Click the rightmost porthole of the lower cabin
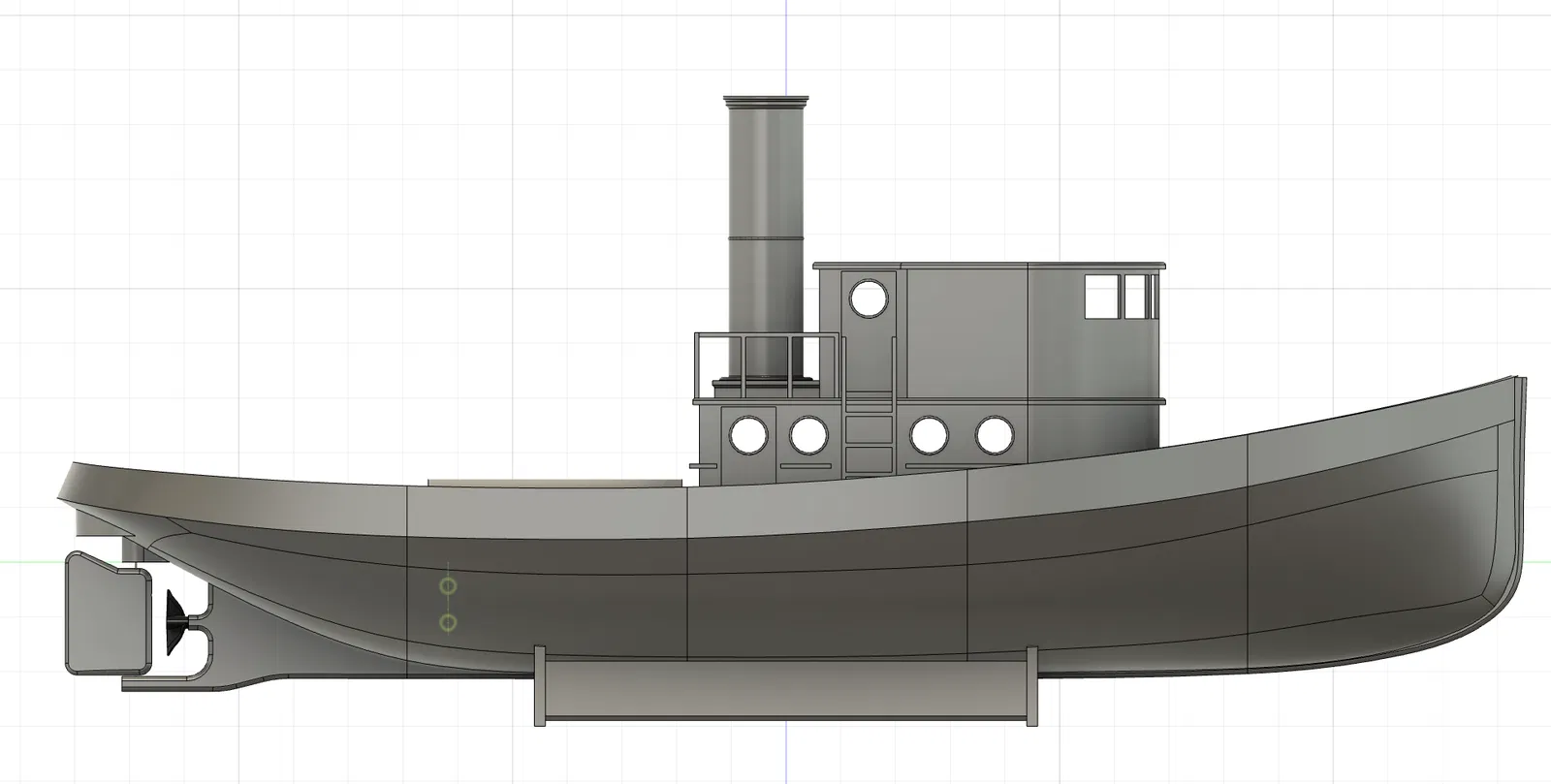 (x=995, y=435)
